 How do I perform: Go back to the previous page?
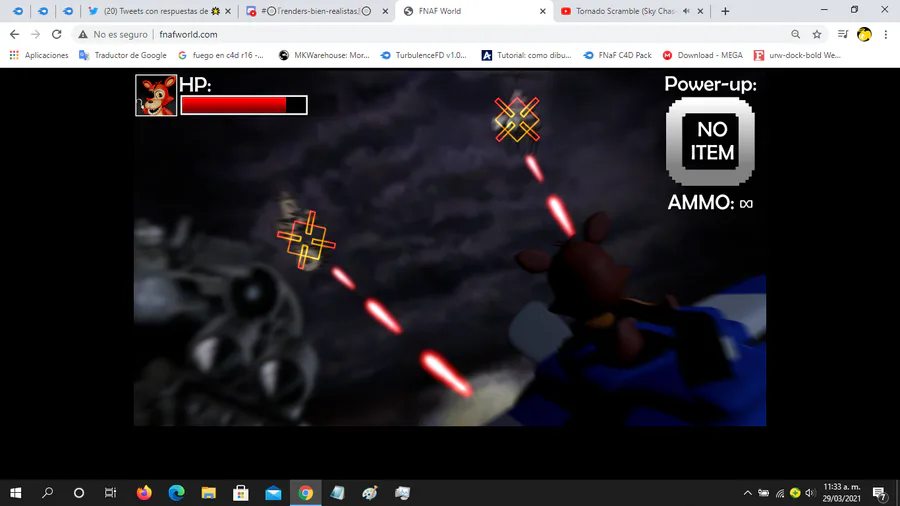click(14, 34)
